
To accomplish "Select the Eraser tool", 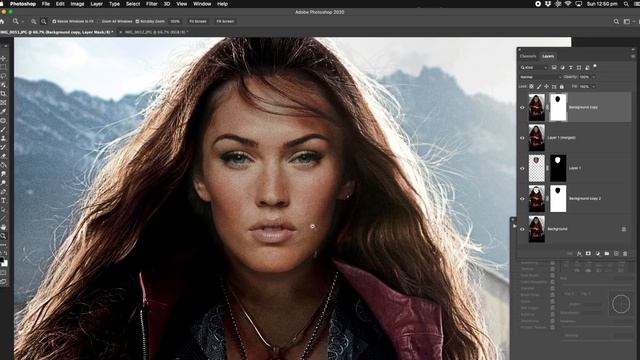I will (x=3, y=156).
